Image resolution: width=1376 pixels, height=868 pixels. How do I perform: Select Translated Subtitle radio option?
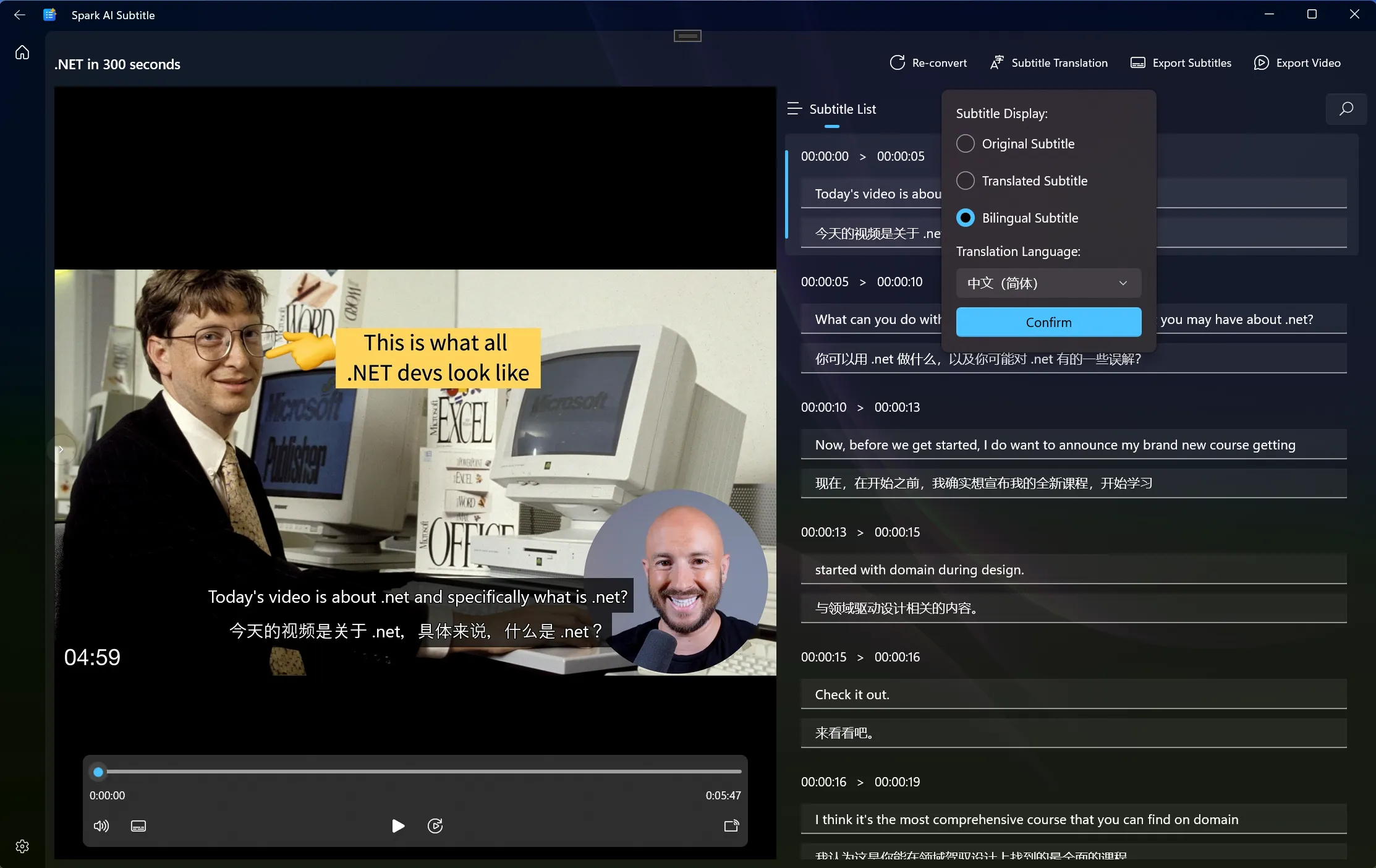966,181
